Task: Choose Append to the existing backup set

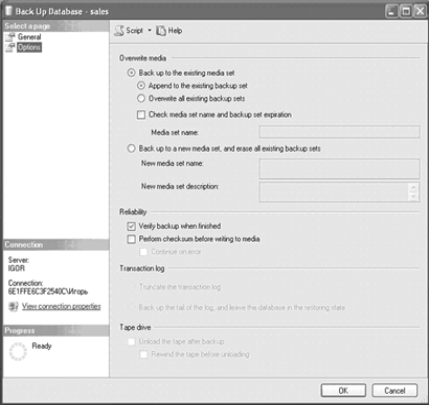Action: coord(141,86)
